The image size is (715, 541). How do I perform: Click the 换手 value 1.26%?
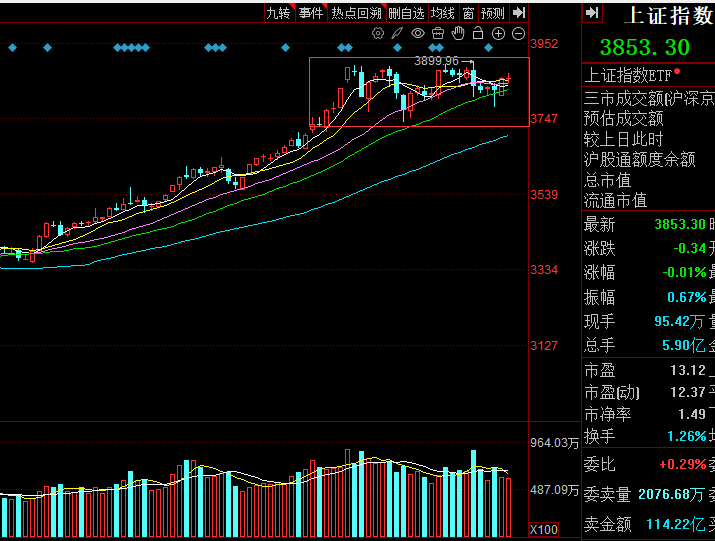point(687,437)
